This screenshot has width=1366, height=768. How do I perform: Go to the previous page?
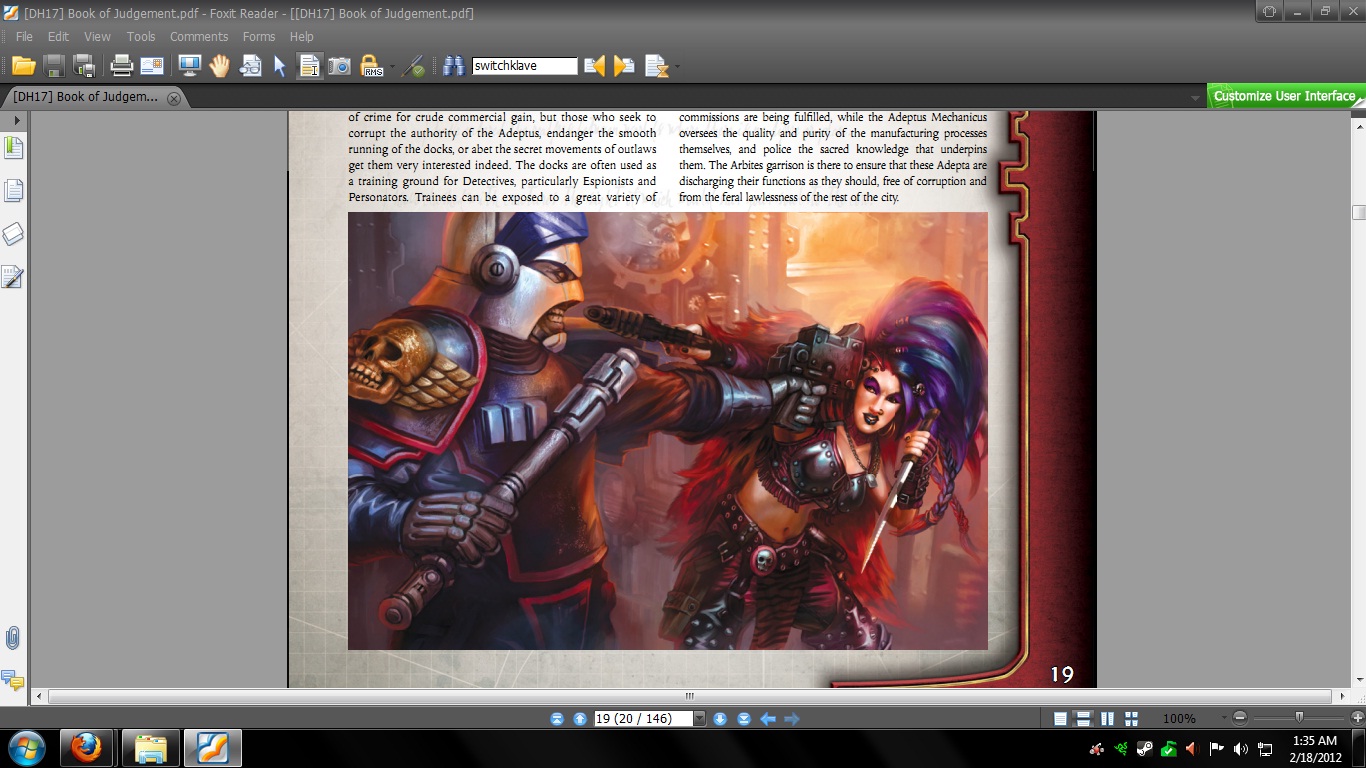pos(580,718)
